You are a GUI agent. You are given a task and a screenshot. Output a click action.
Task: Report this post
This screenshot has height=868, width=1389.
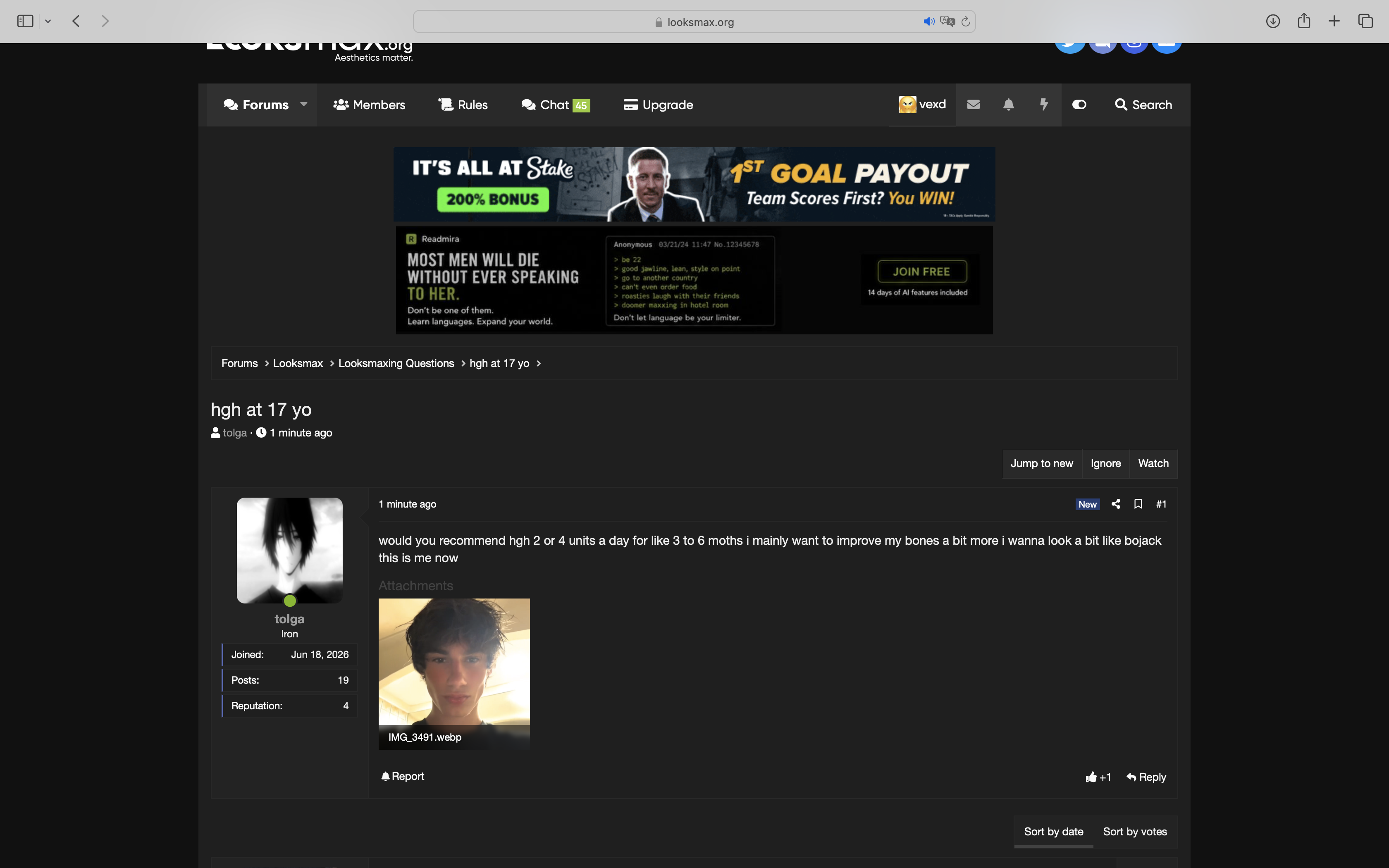tap(402, 776)
